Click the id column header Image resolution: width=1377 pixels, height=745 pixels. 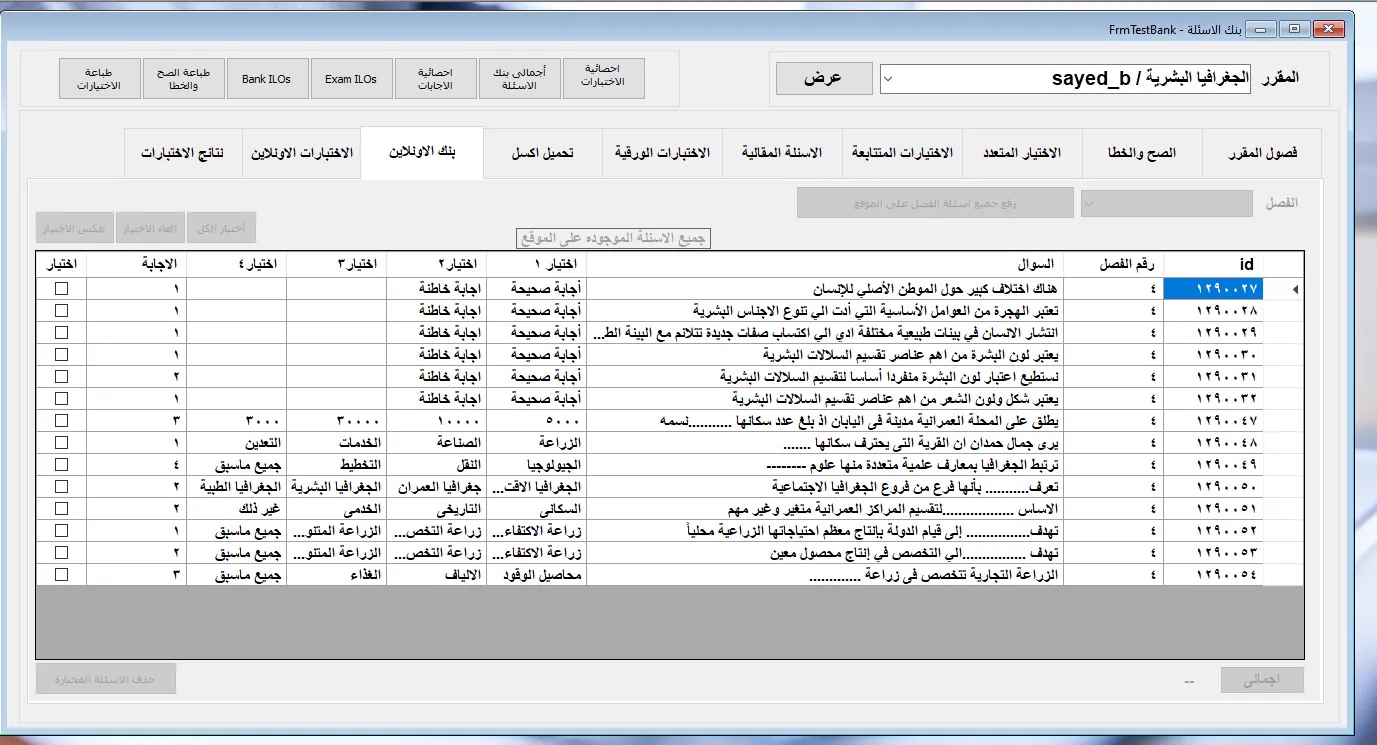pos(1213,264)
